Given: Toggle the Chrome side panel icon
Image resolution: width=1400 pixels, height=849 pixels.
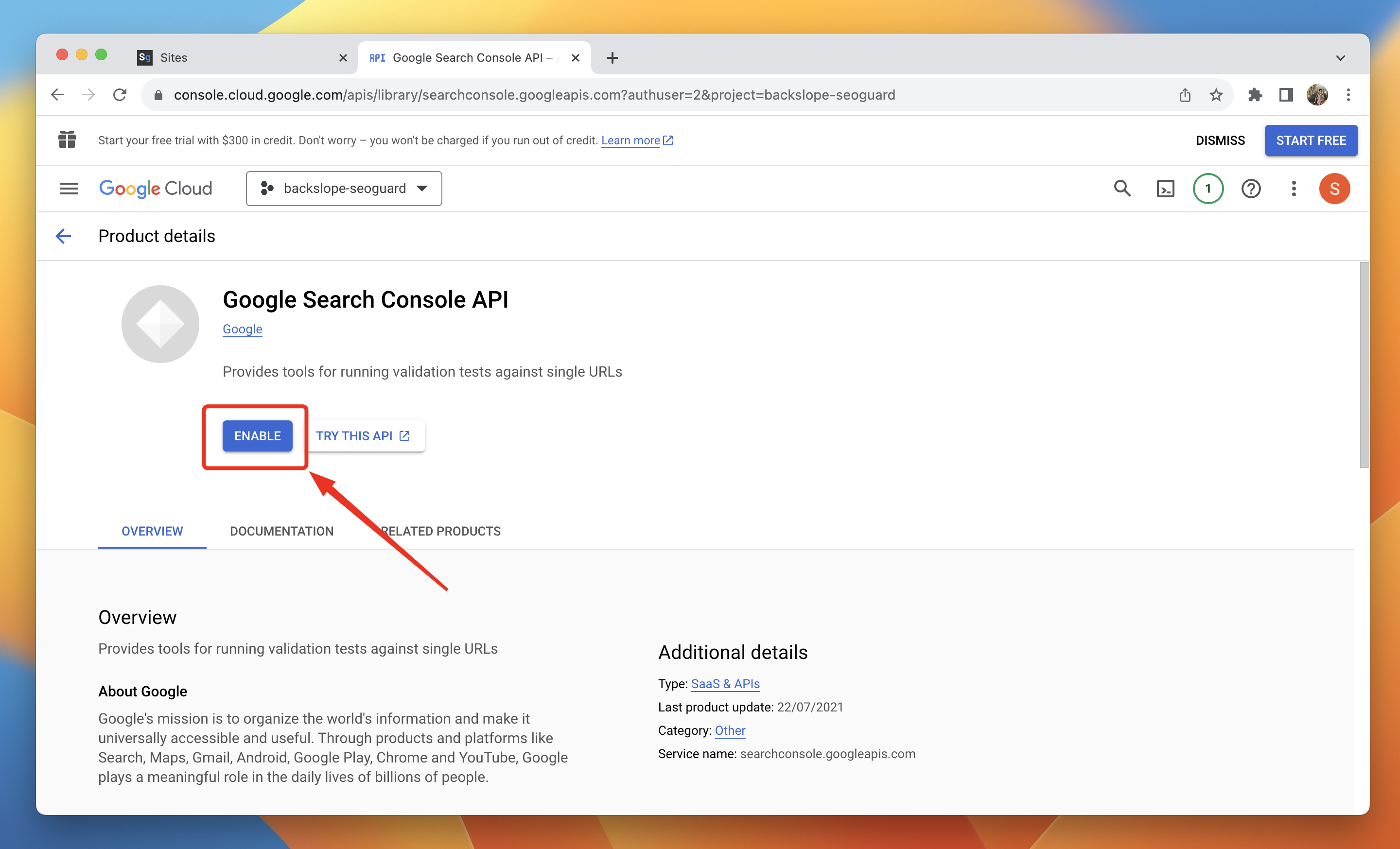Looking at the screenshot, I should tap(1286, 95).
